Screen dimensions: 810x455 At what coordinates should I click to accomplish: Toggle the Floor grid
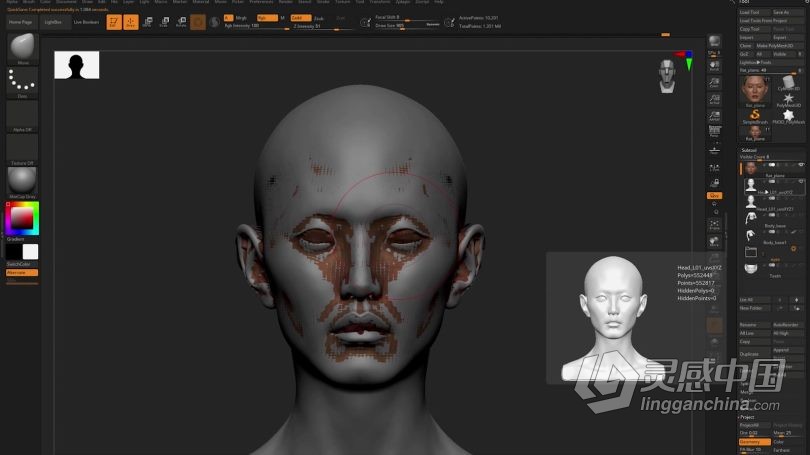(714, 150)
